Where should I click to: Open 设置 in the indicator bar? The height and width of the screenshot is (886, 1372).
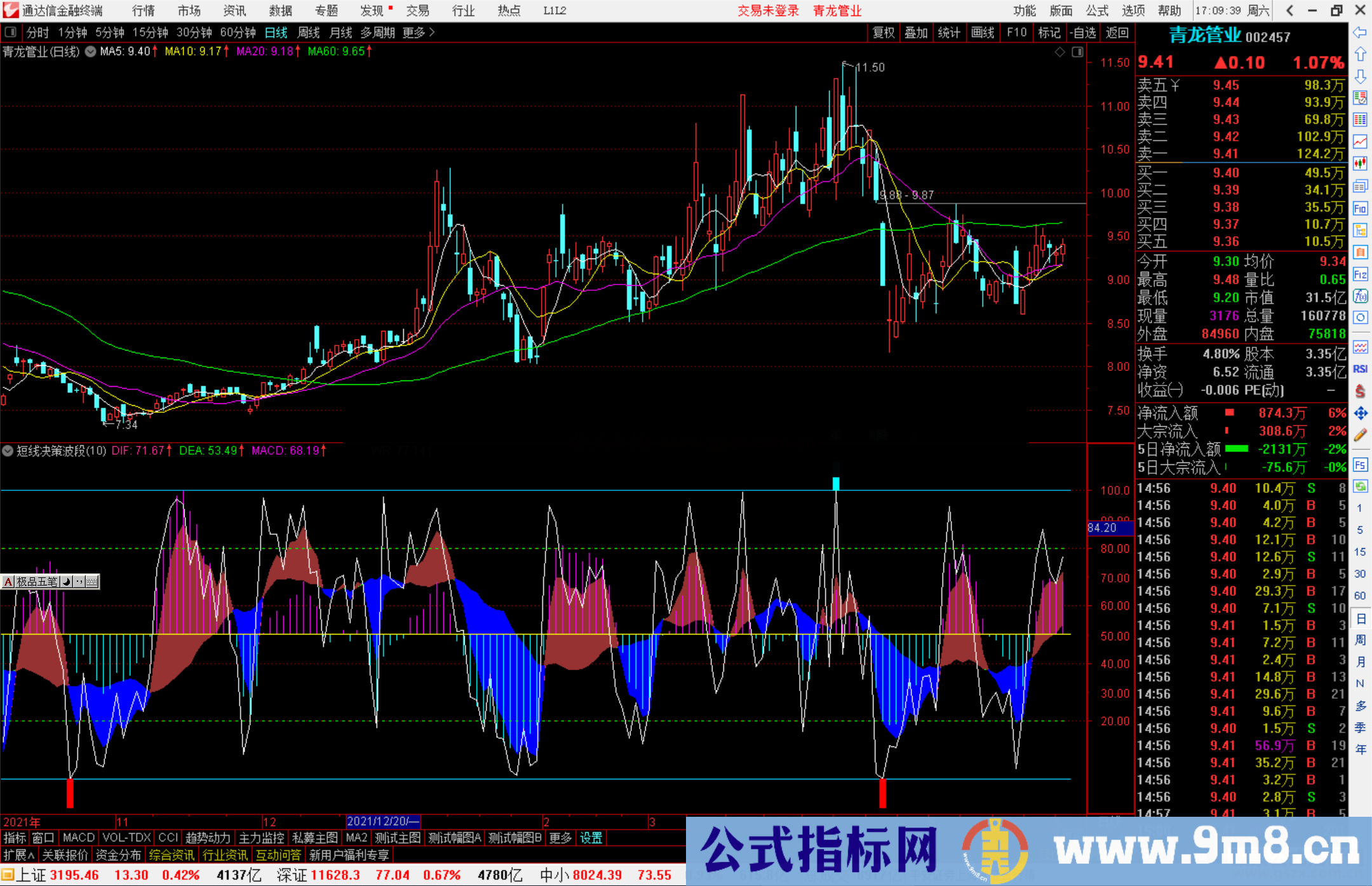591,838
